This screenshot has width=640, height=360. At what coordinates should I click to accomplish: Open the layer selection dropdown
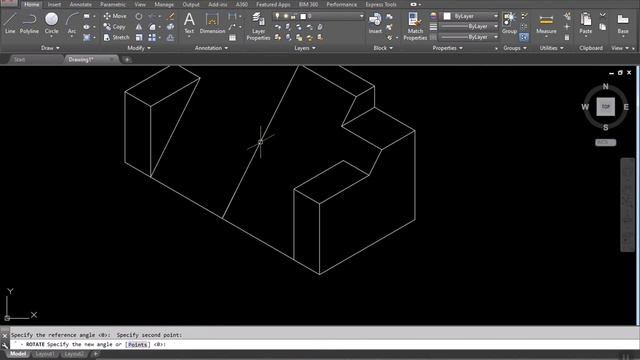[319, 16]
